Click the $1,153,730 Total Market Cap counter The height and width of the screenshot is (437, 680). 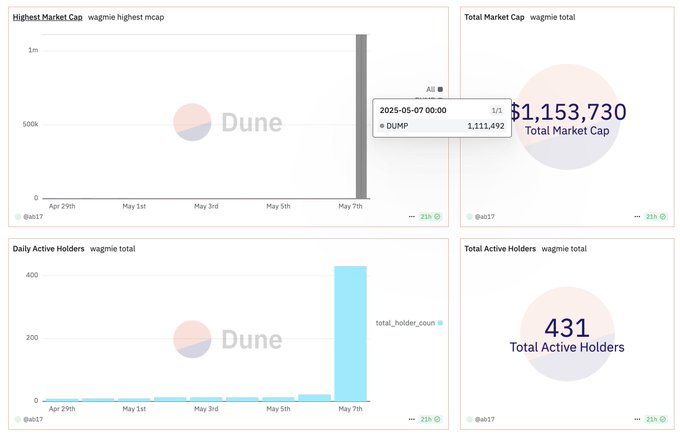tap(567, 113)
